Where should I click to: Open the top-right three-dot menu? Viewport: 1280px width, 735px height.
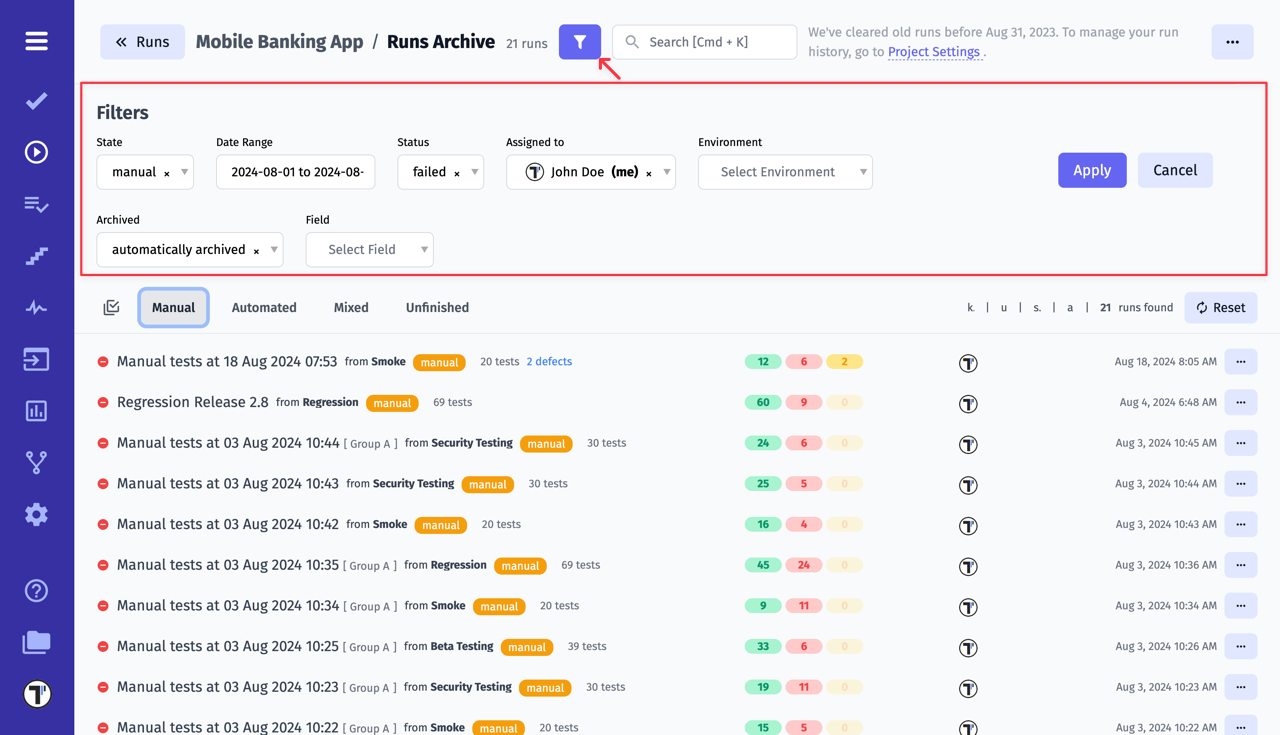[x=1232, y=42]
